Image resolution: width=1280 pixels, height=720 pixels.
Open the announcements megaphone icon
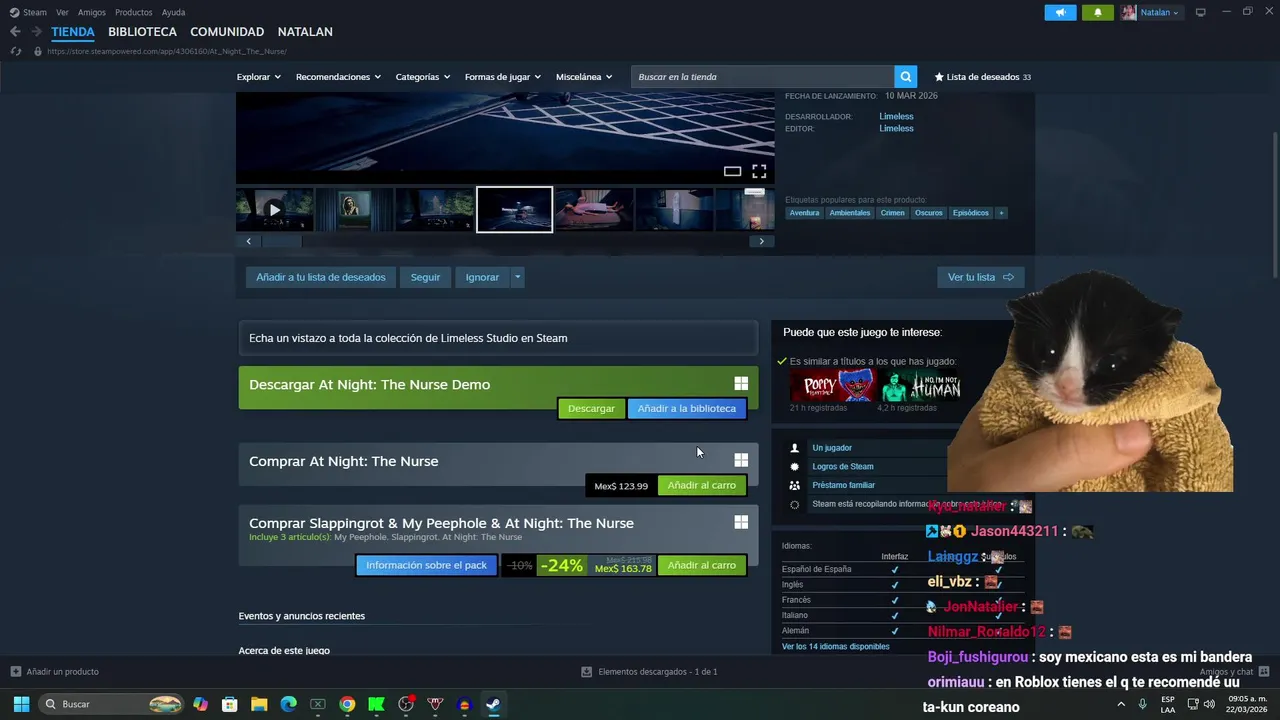click(x=1060, y=12)
